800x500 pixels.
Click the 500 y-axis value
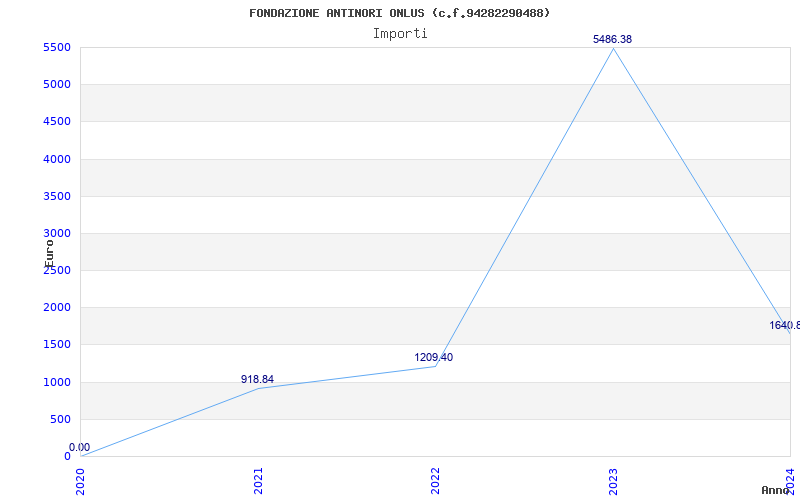click(x=62, y=419)
